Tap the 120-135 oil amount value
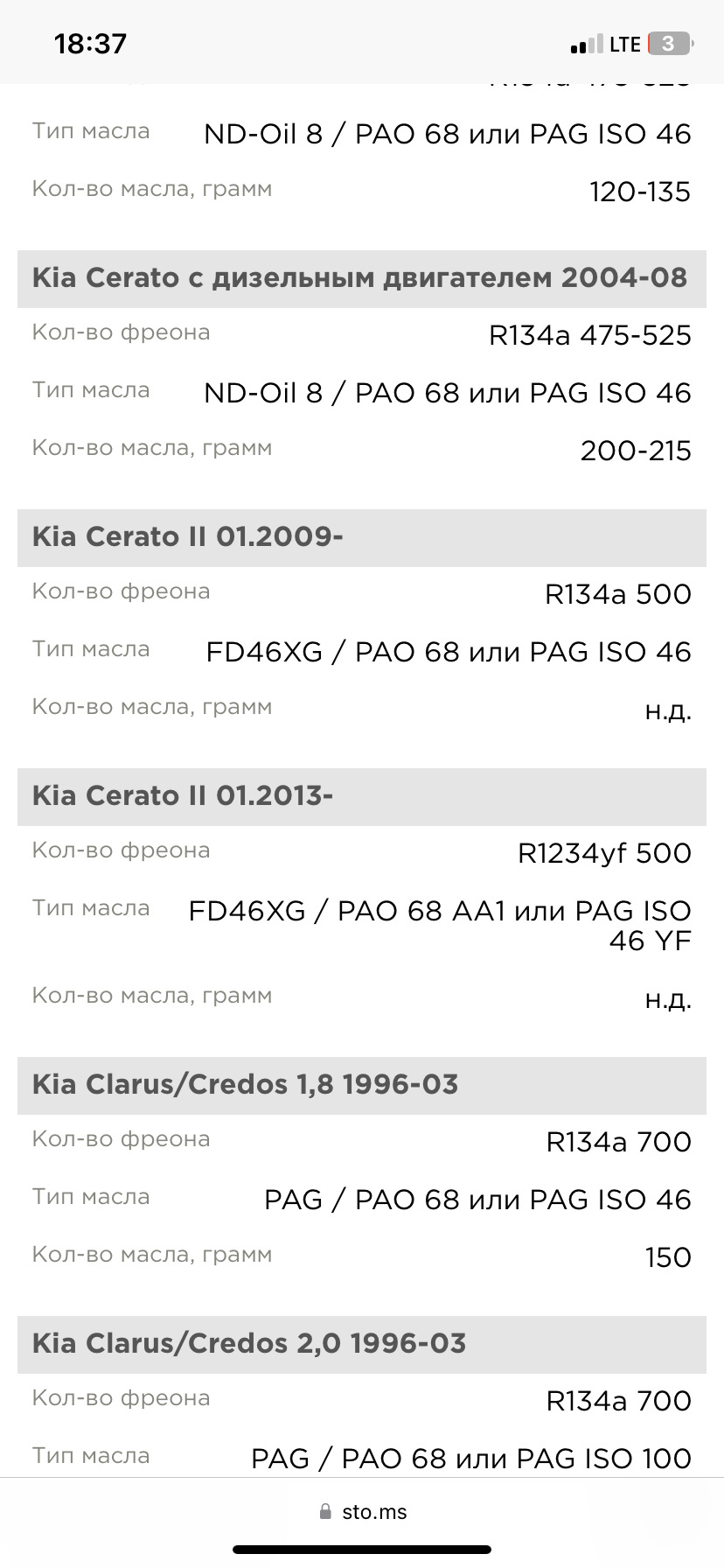 click(x=640, y=192)
